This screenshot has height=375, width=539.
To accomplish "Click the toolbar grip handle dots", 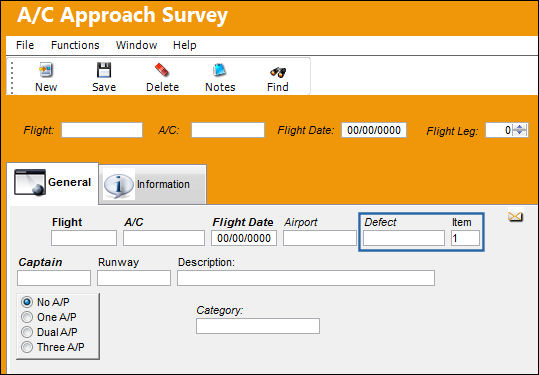I will click(x=12, y=77).
